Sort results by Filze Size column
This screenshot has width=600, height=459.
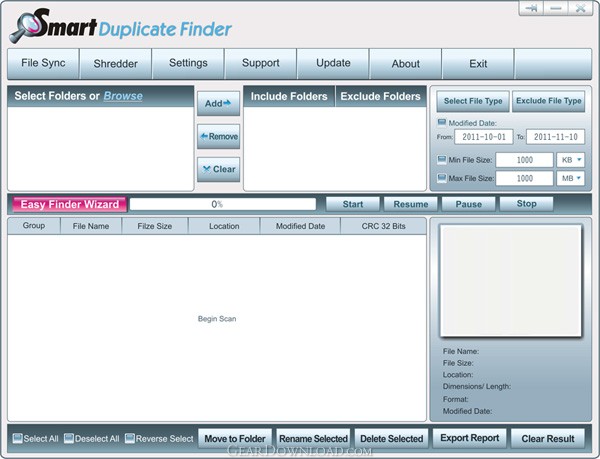click(x=155, y=226)
